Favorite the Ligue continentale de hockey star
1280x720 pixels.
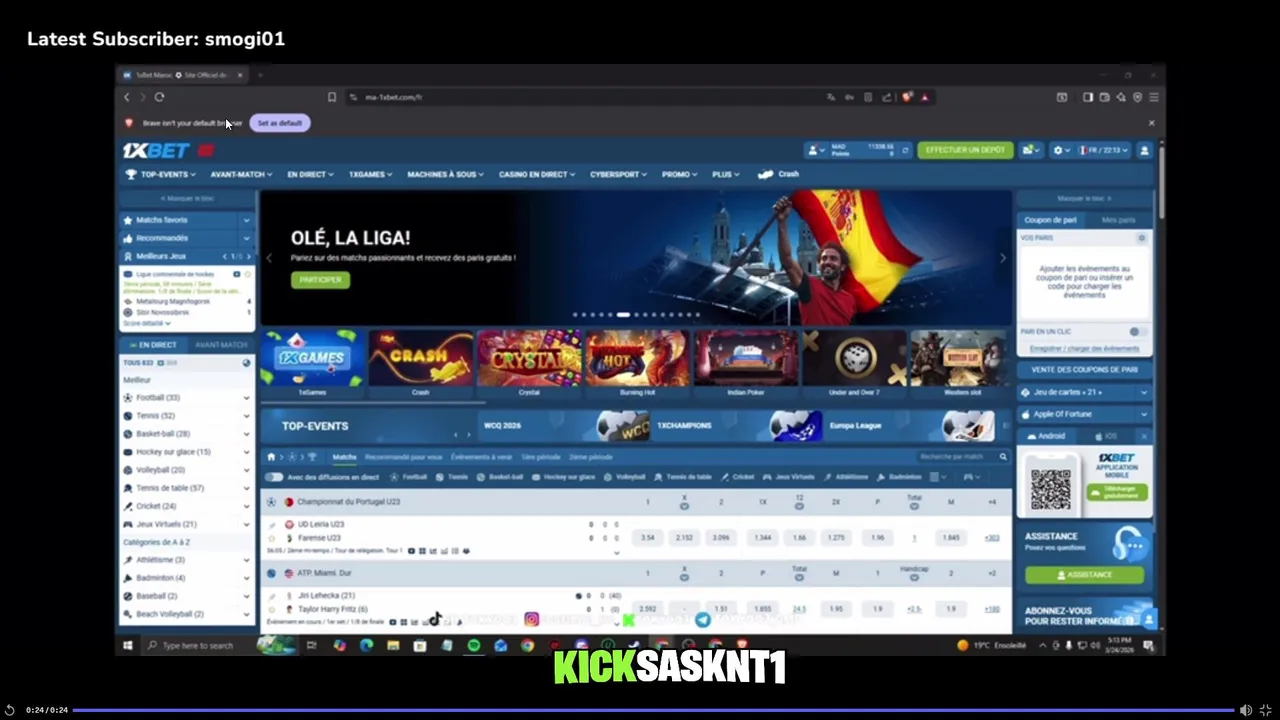[248, 274]
